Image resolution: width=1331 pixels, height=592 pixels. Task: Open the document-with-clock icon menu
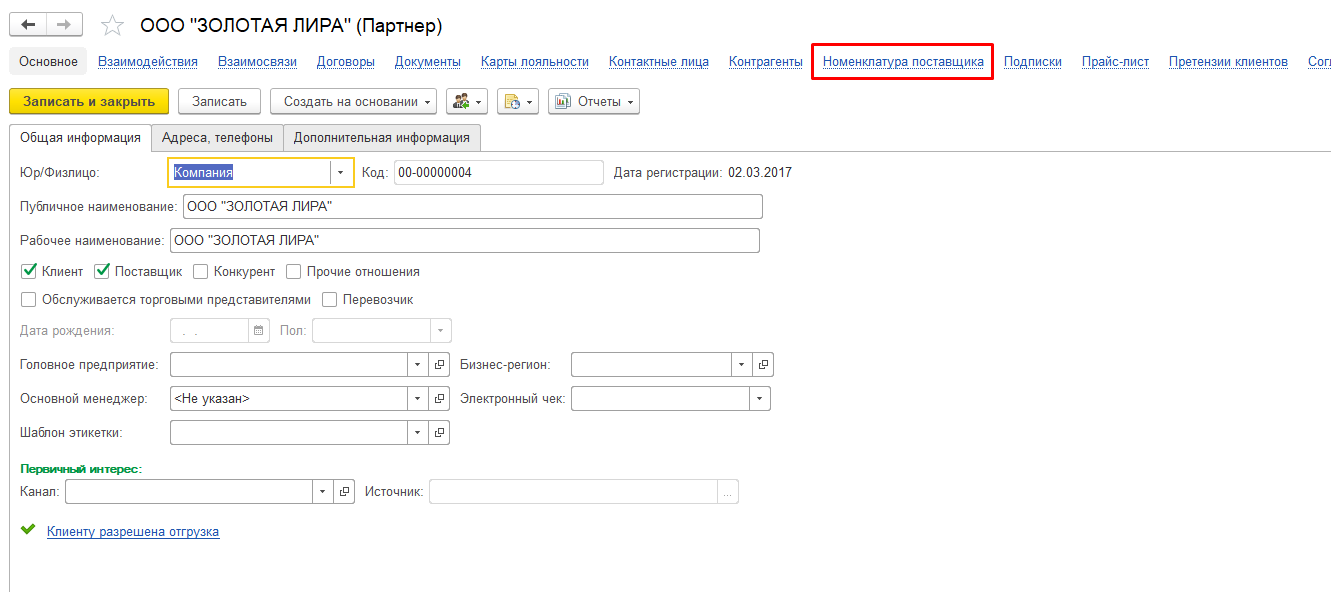click(x=517, y=101)
